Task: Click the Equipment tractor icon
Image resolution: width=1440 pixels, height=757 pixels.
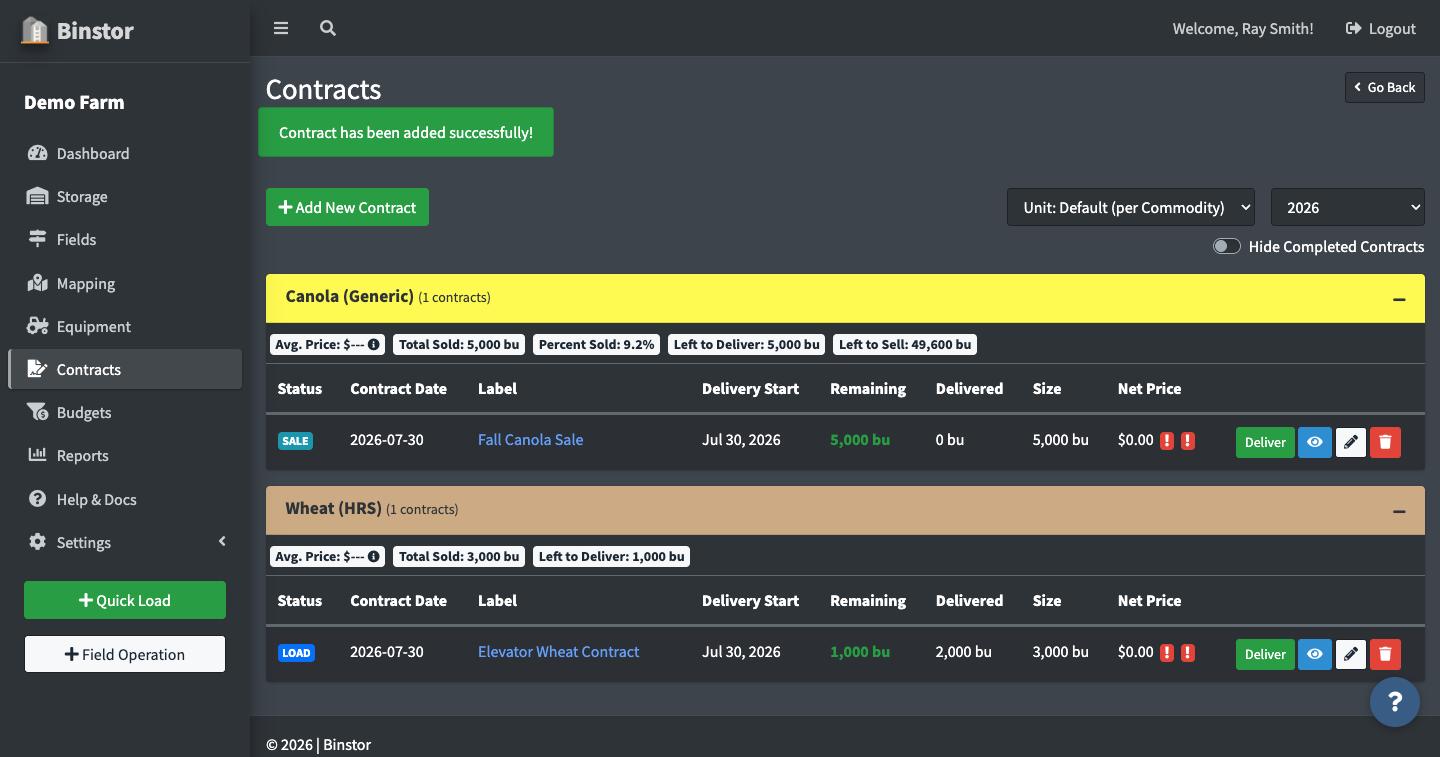Action: pos(37,326)
